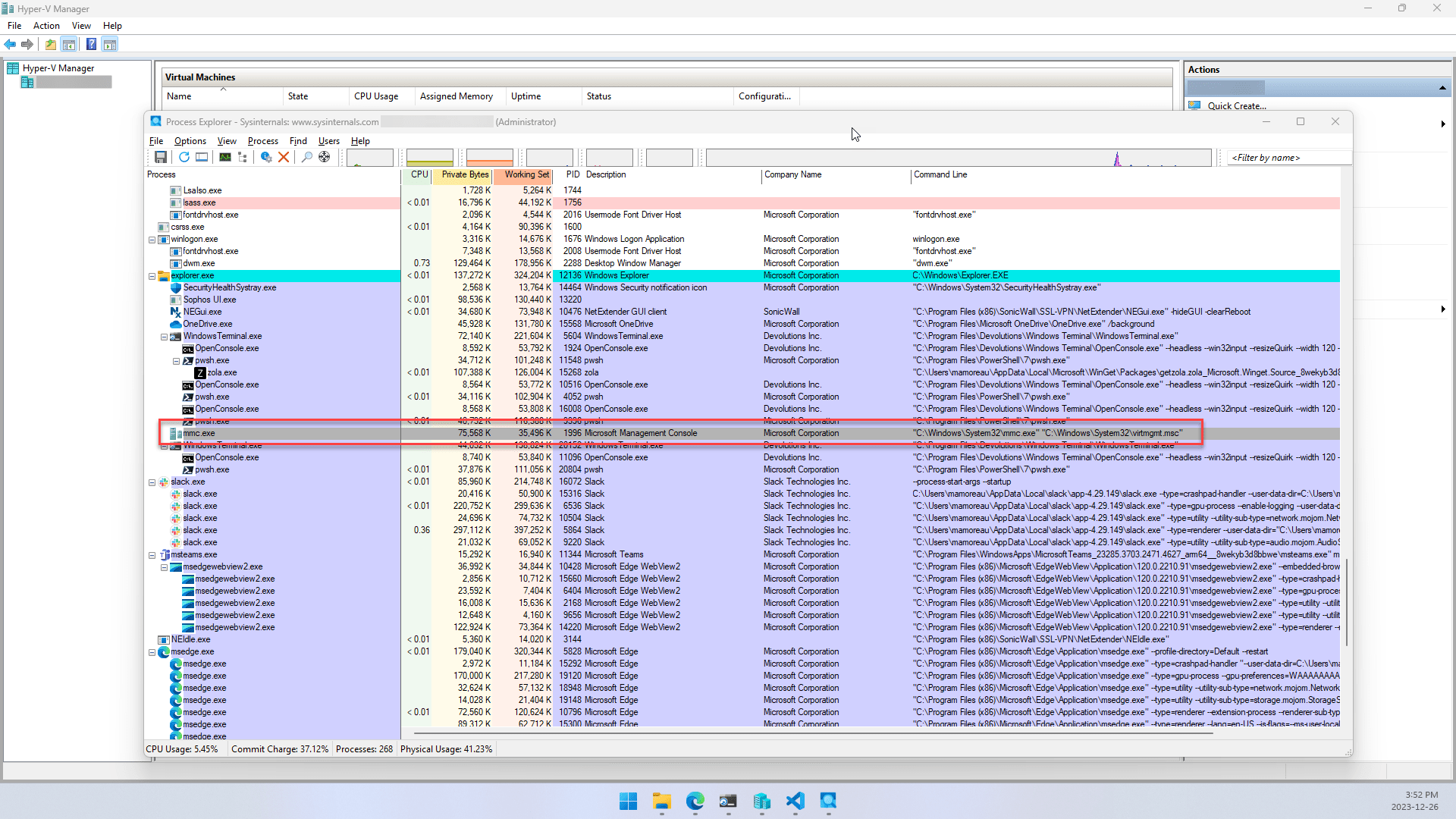Click inside the Filter by name field

click(1288, 157)
